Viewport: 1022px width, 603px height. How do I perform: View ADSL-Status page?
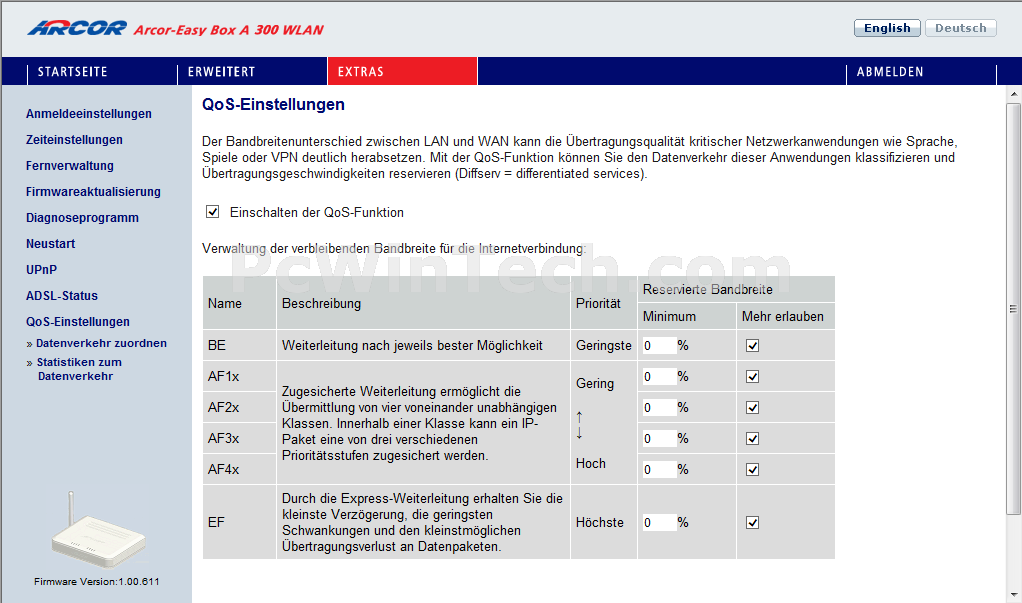(x=62, y=296)
